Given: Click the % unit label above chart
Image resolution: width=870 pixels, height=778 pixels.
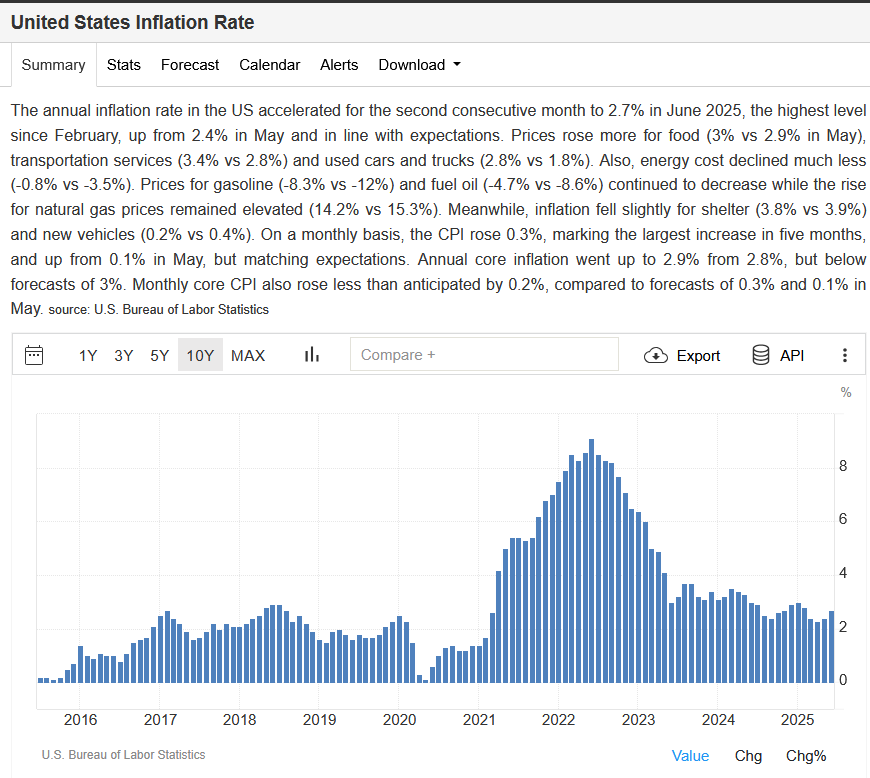Looking at the screenshot, I should pos(846,392).
